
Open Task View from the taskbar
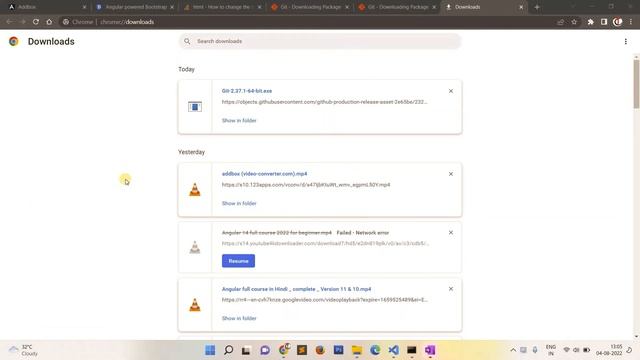point(246,350)
